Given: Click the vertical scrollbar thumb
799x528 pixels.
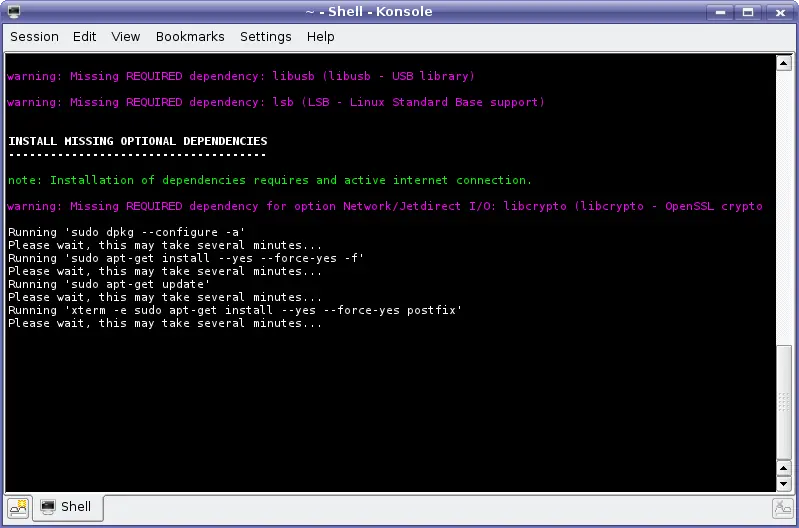Looking at the screenshot, I should click(x=784, y=402).
